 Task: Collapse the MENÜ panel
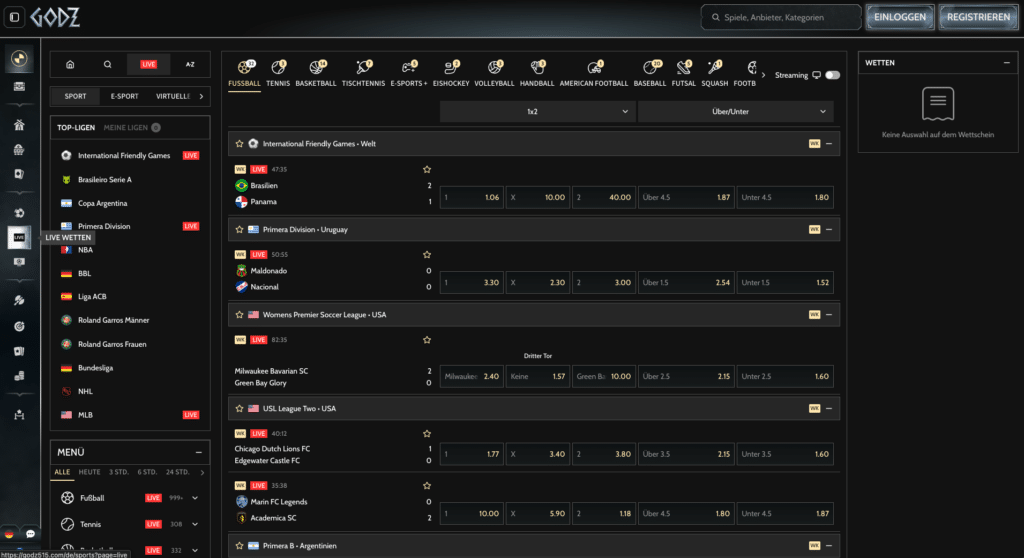[199, 452]
